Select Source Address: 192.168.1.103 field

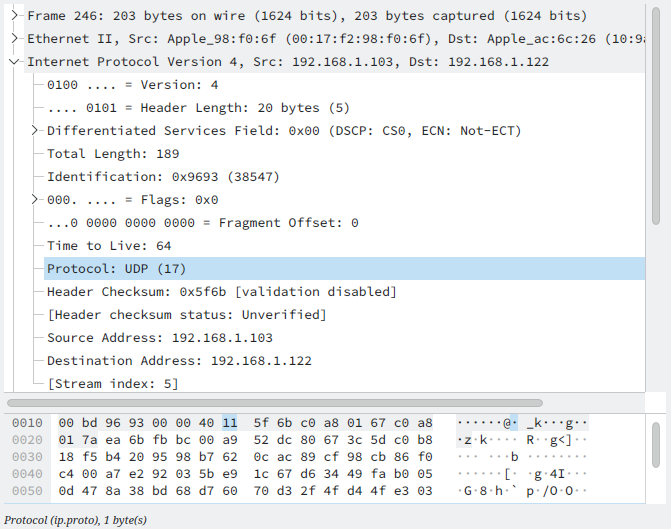point(159,338)
